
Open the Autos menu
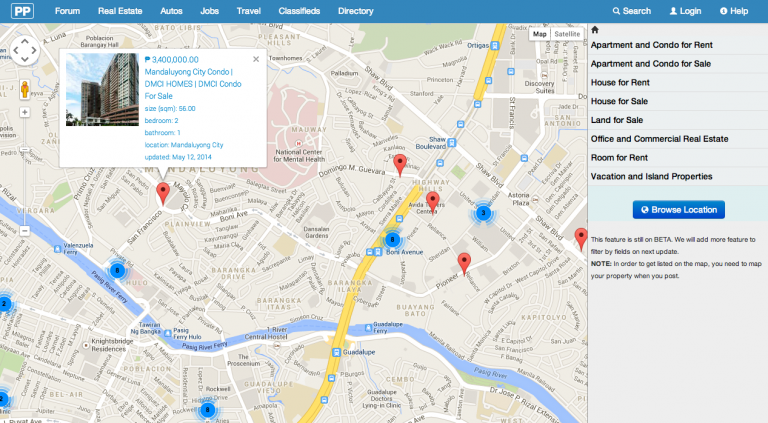(x=171, y=11)
